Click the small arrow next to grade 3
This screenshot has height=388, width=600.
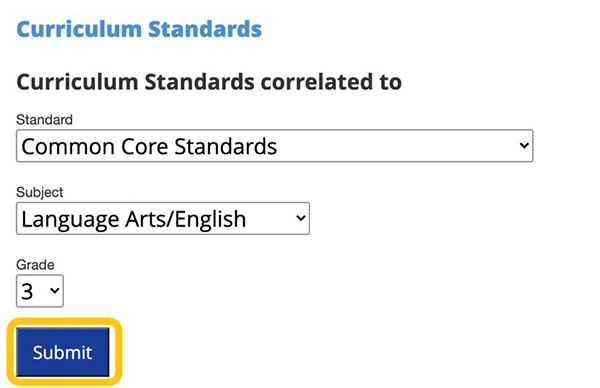55,290
